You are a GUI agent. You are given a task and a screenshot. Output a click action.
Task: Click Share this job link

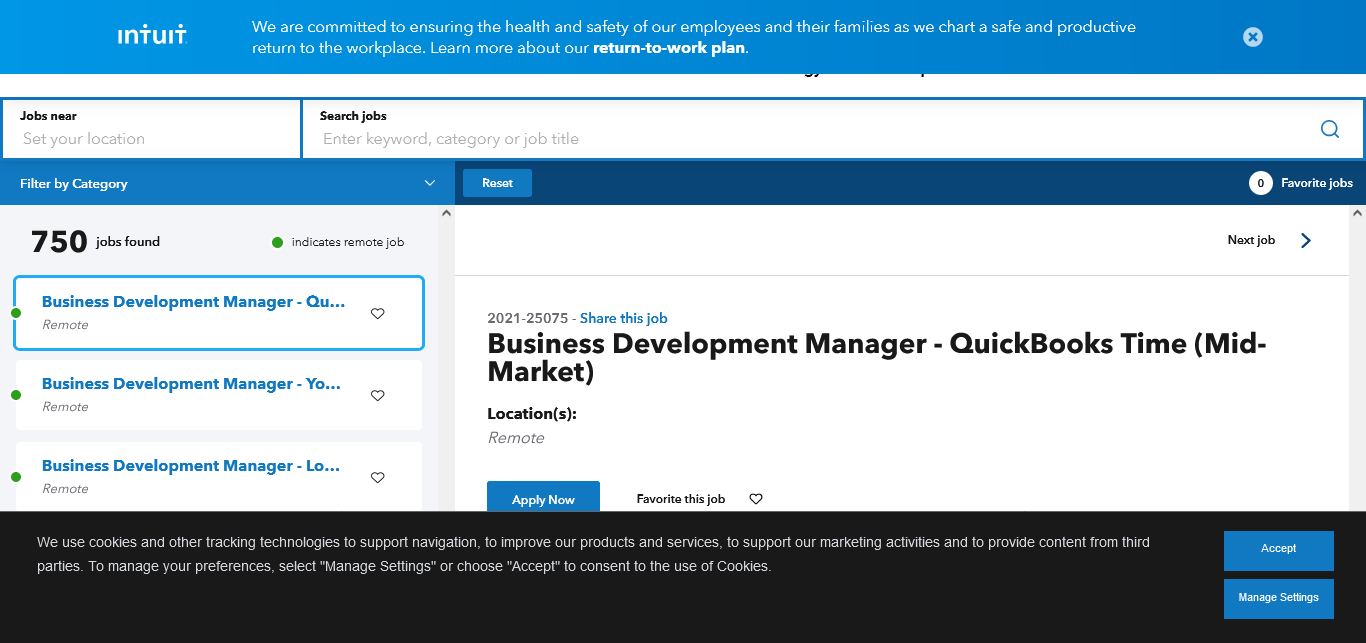[x=623, y=318]
